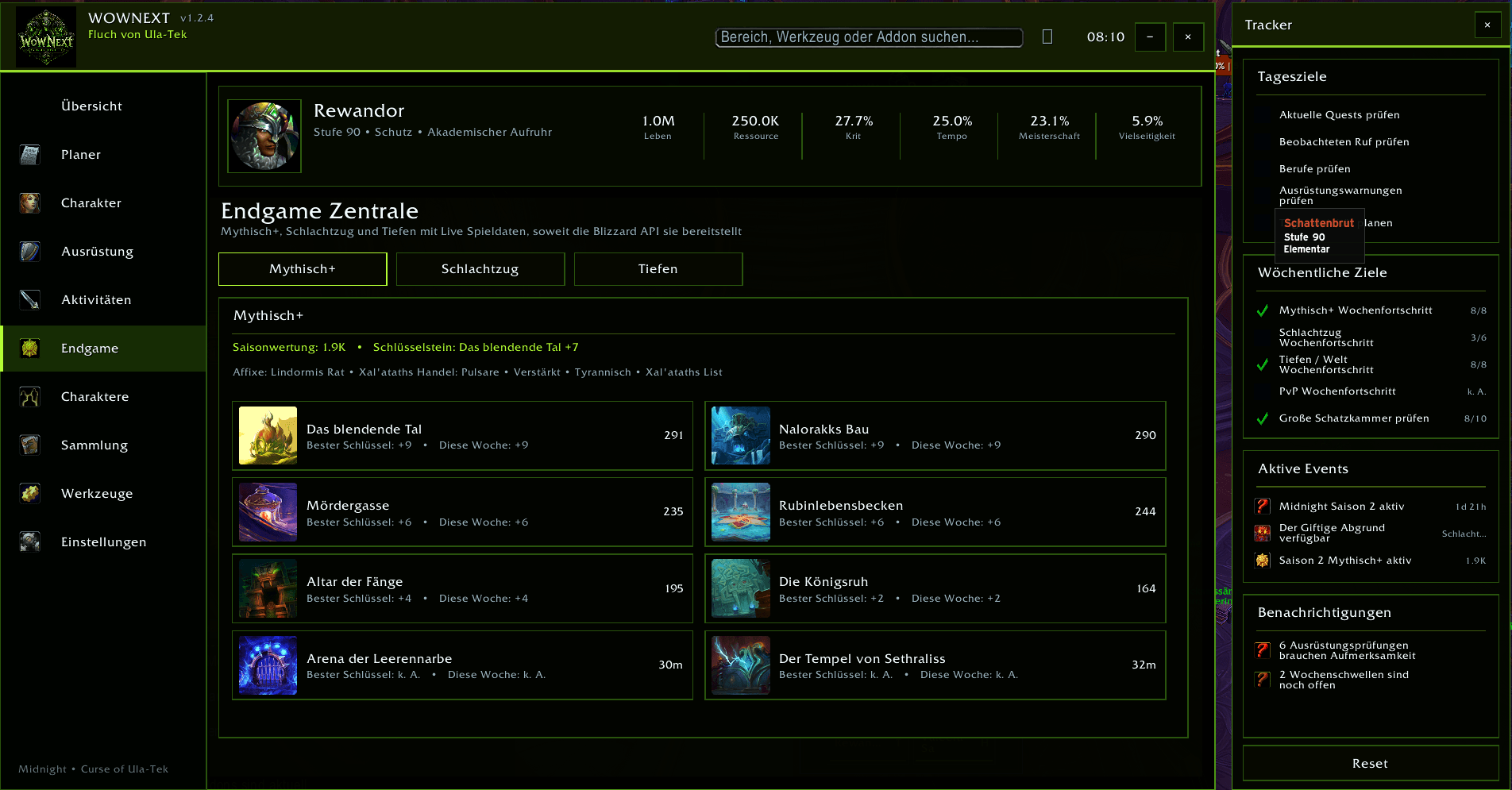This screenshot has height=790, width=1512.
Task: Click the 2 Wochenschwellen notification icon
Action: pos(1263,680)
